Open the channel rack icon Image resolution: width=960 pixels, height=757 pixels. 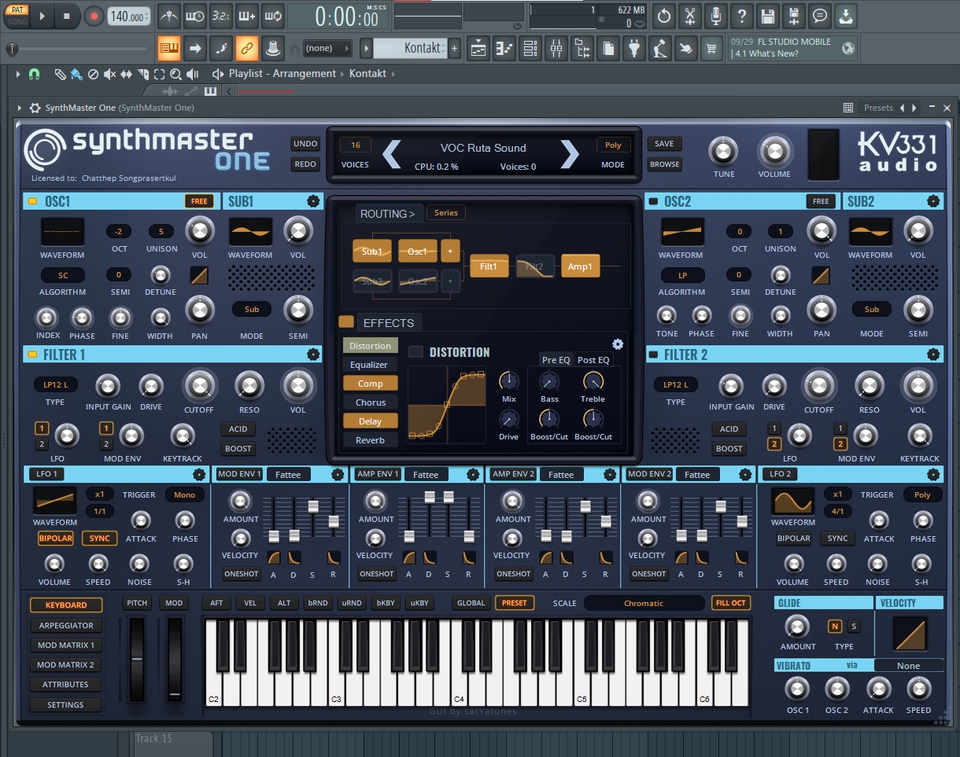[530, 48]
